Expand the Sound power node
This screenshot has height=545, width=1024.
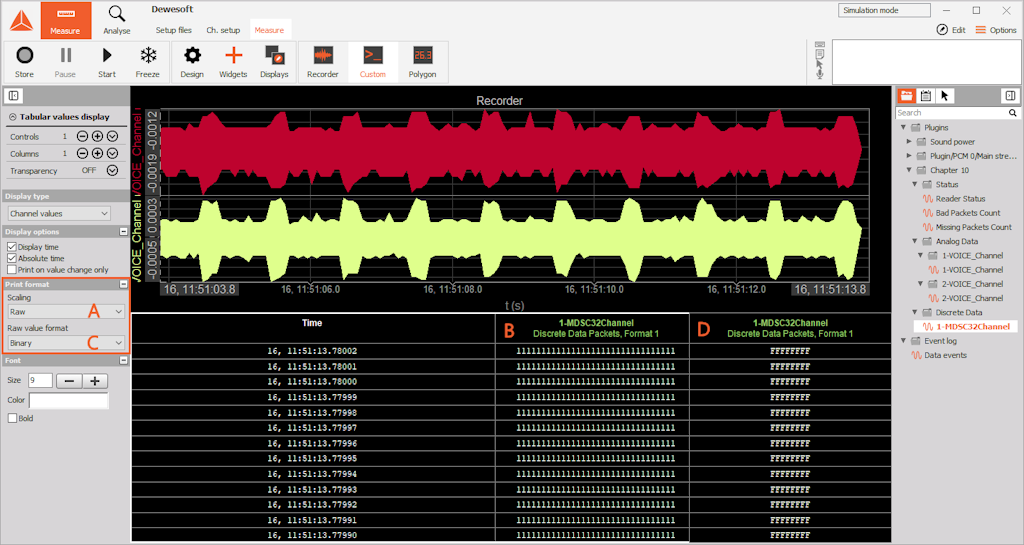point(909,142)
